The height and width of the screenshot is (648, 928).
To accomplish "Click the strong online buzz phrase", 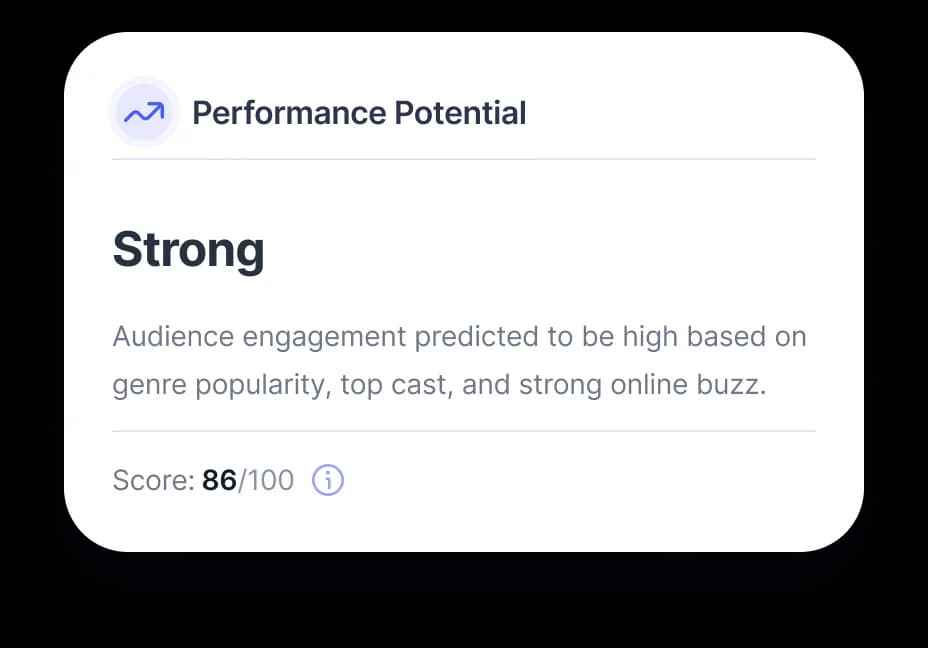I will pos(643,385).
